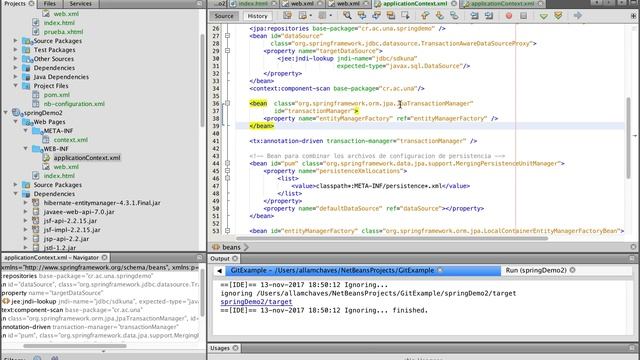Screen dimensions: 640x360
Task: Toggle Bookmark on current line
Action: coord(454,16)
